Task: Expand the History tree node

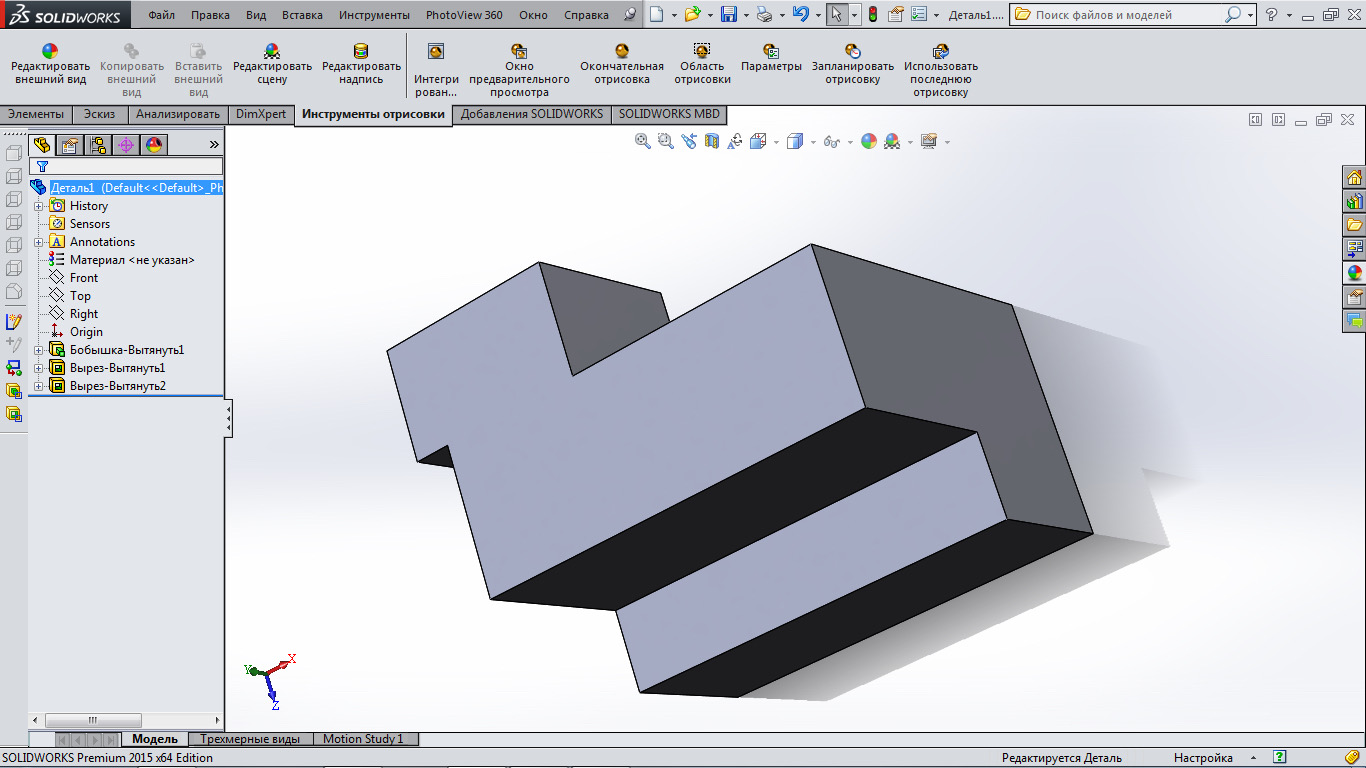Action: click(39, 206)
